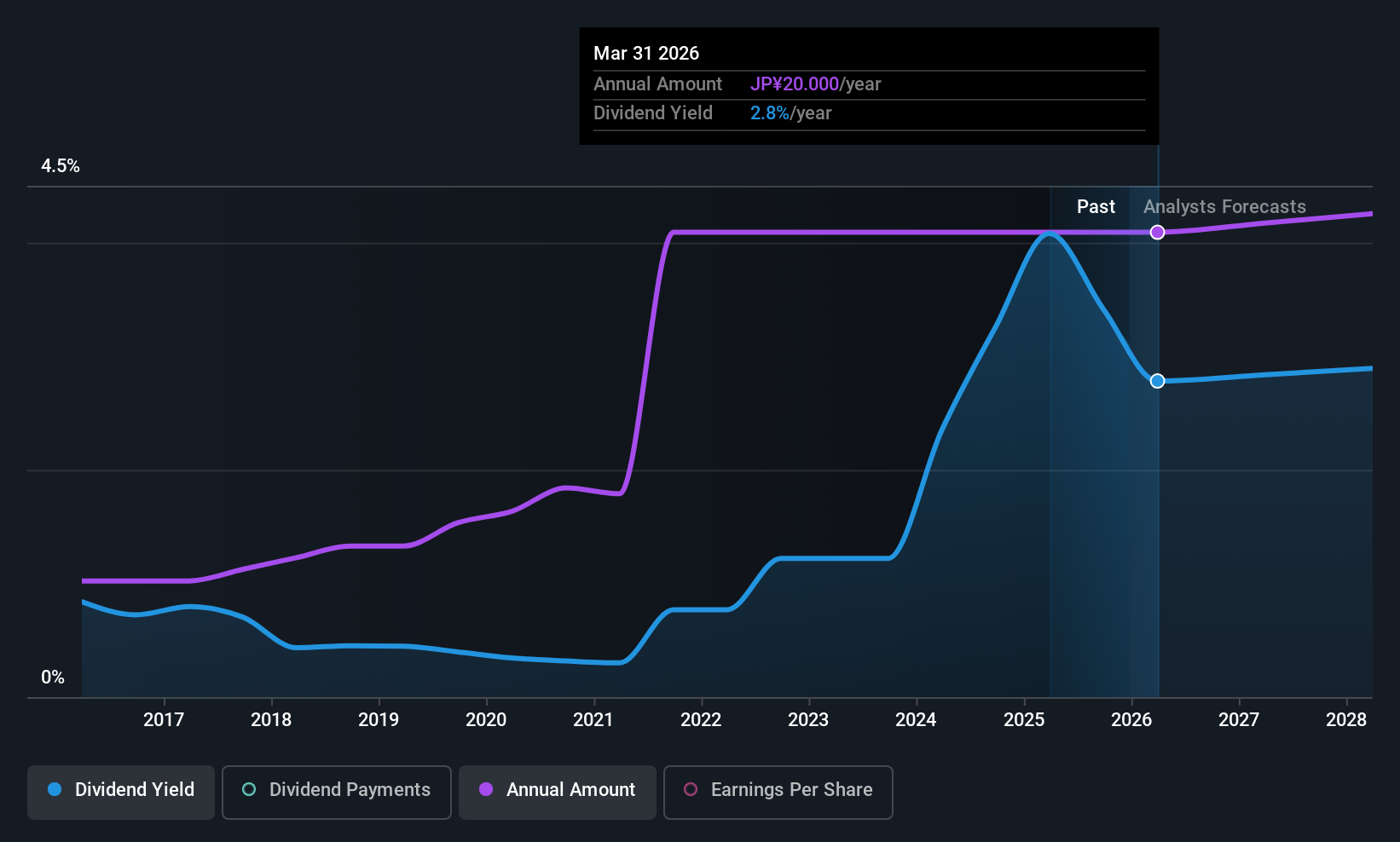
Task: Enable the Earnings Per Share series
Action: click(778, 792)
